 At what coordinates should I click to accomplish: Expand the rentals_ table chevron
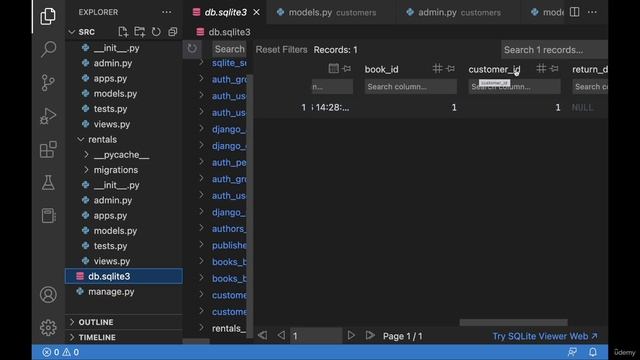pos(201,328)
